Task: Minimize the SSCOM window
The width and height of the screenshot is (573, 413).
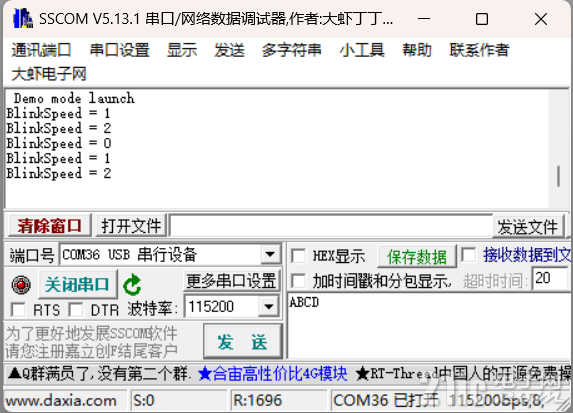Action: click(x=424, y=19)
